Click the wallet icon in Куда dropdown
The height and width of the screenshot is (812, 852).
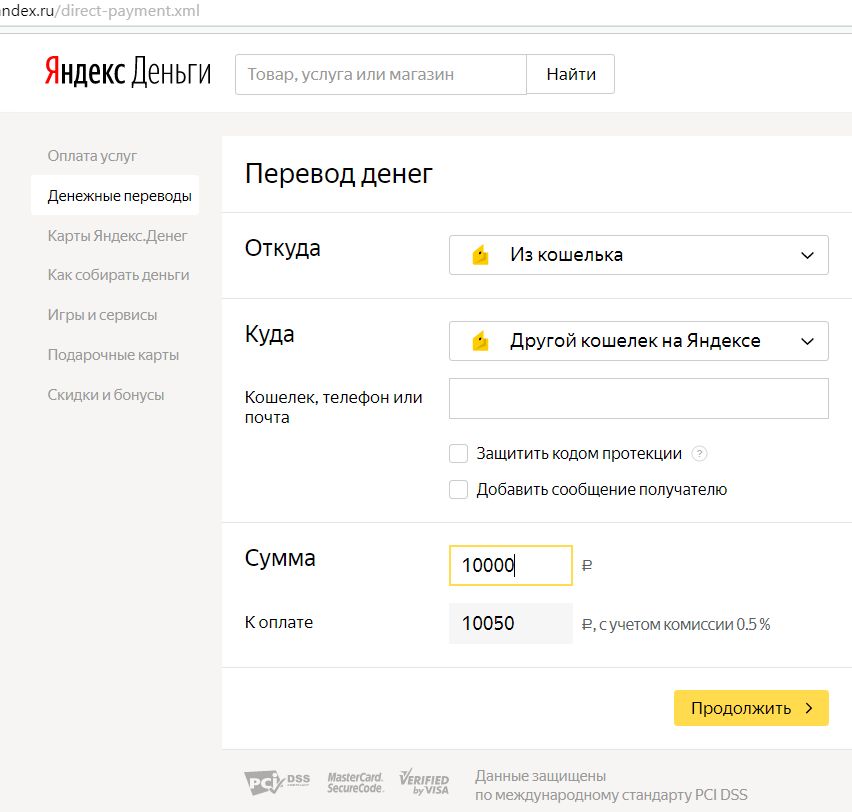[x=480, y=341]
